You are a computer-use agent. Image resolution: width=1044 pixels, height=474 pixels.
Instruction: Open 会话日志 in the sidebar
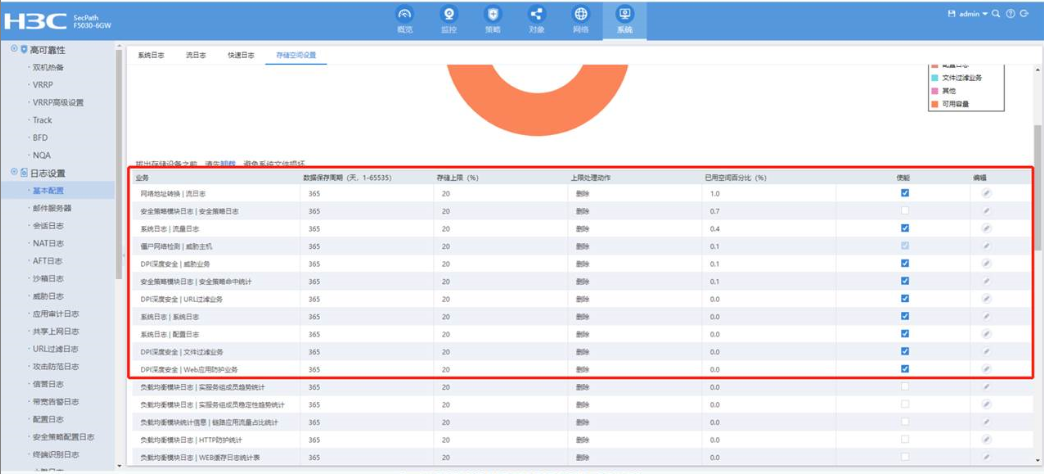tap(49, 226)
